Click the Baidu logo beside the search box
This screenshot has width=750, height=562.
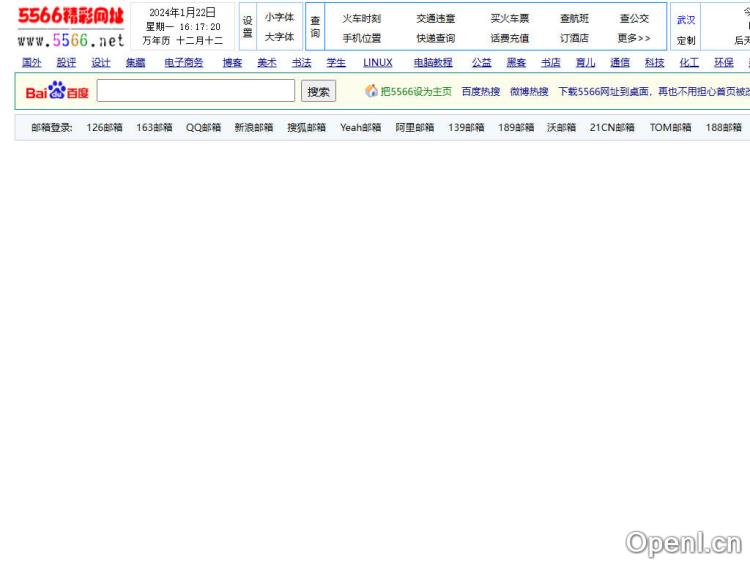(x=57, y=92)
